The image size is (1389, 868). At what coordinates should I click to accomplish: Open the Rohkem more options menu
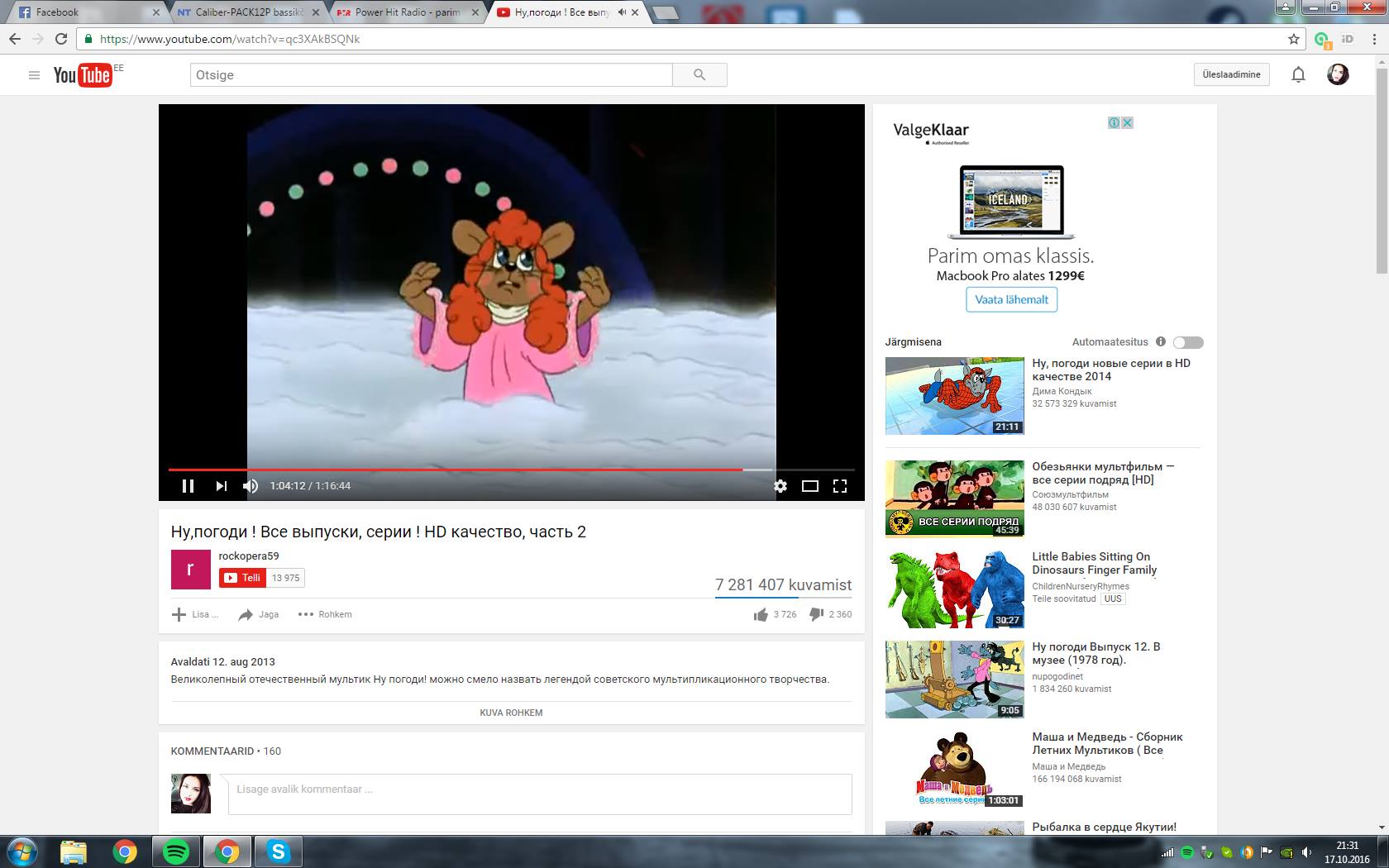click(x=325, y=614)
